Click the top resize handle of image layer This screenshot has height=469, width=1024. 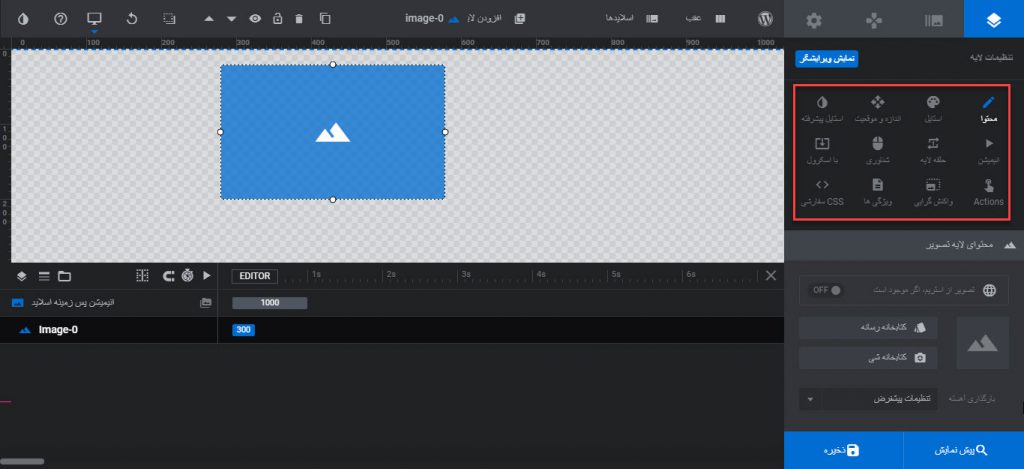pyautogui.click(x=332, y=65)
